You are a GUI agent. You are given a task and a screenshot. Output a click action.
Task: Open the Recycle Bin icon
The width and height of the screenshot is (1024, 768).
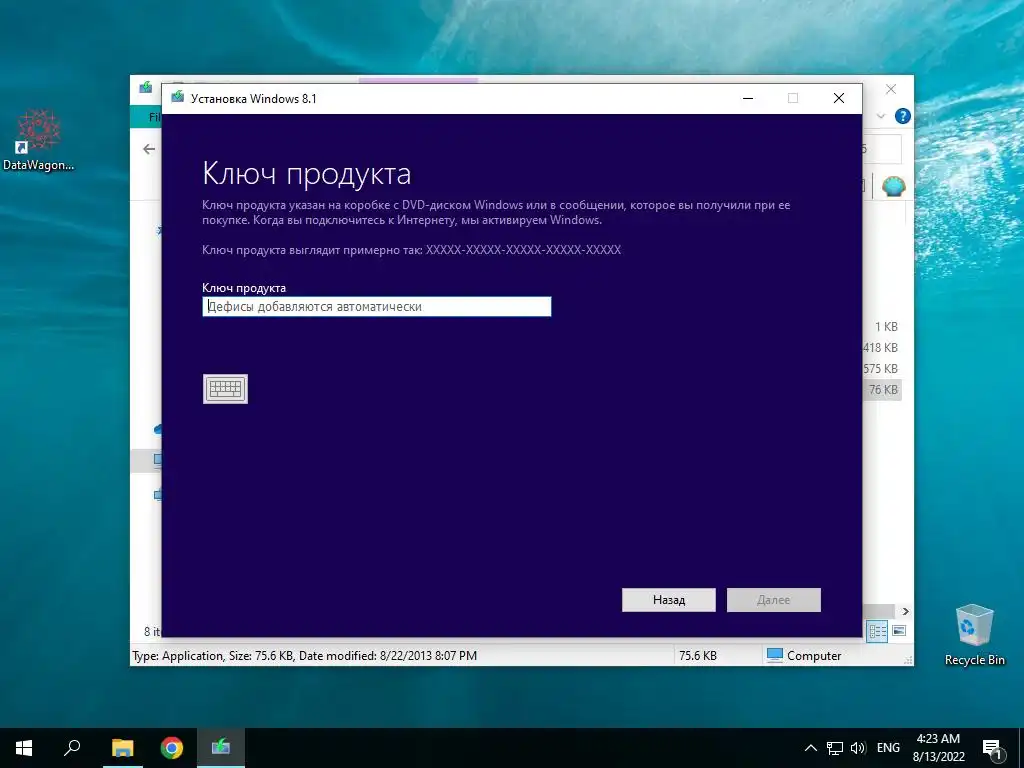click(x=974, y=635)
